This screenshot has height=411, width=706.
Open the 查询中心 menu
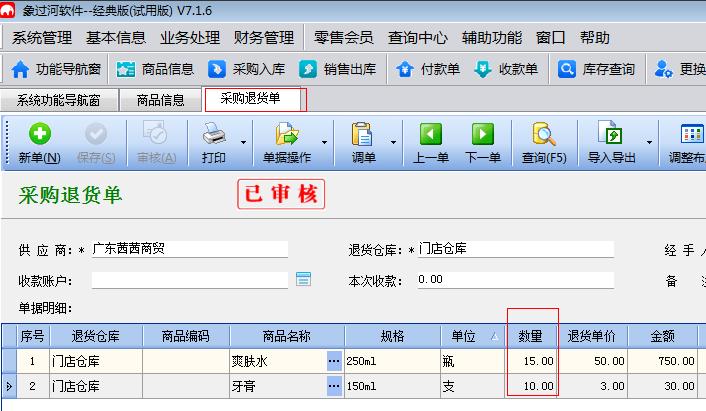(418, 37)
